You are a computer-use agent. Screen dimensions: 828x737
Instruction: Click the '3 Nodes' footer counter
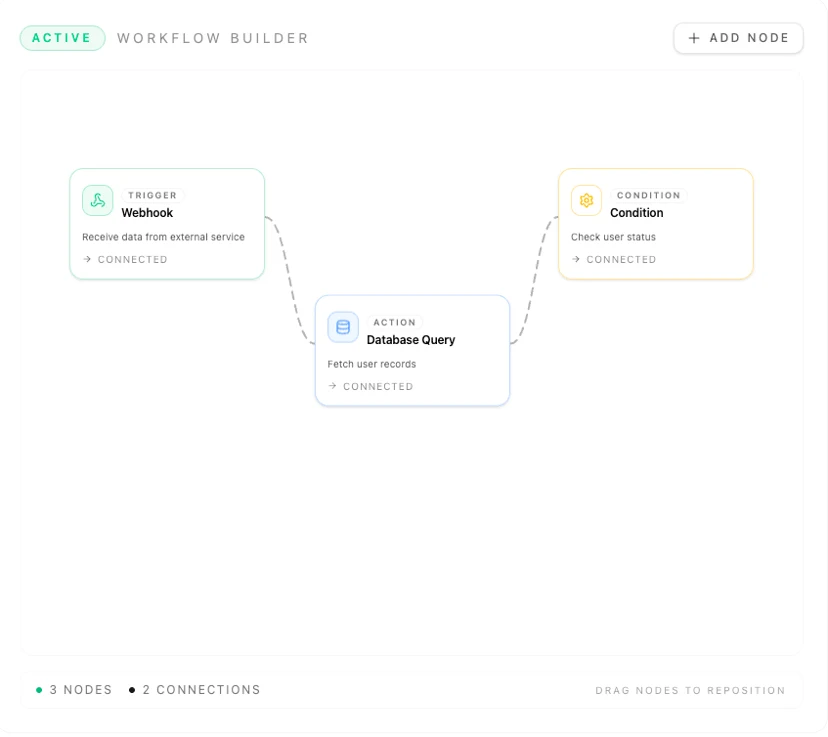pos(81,690)
